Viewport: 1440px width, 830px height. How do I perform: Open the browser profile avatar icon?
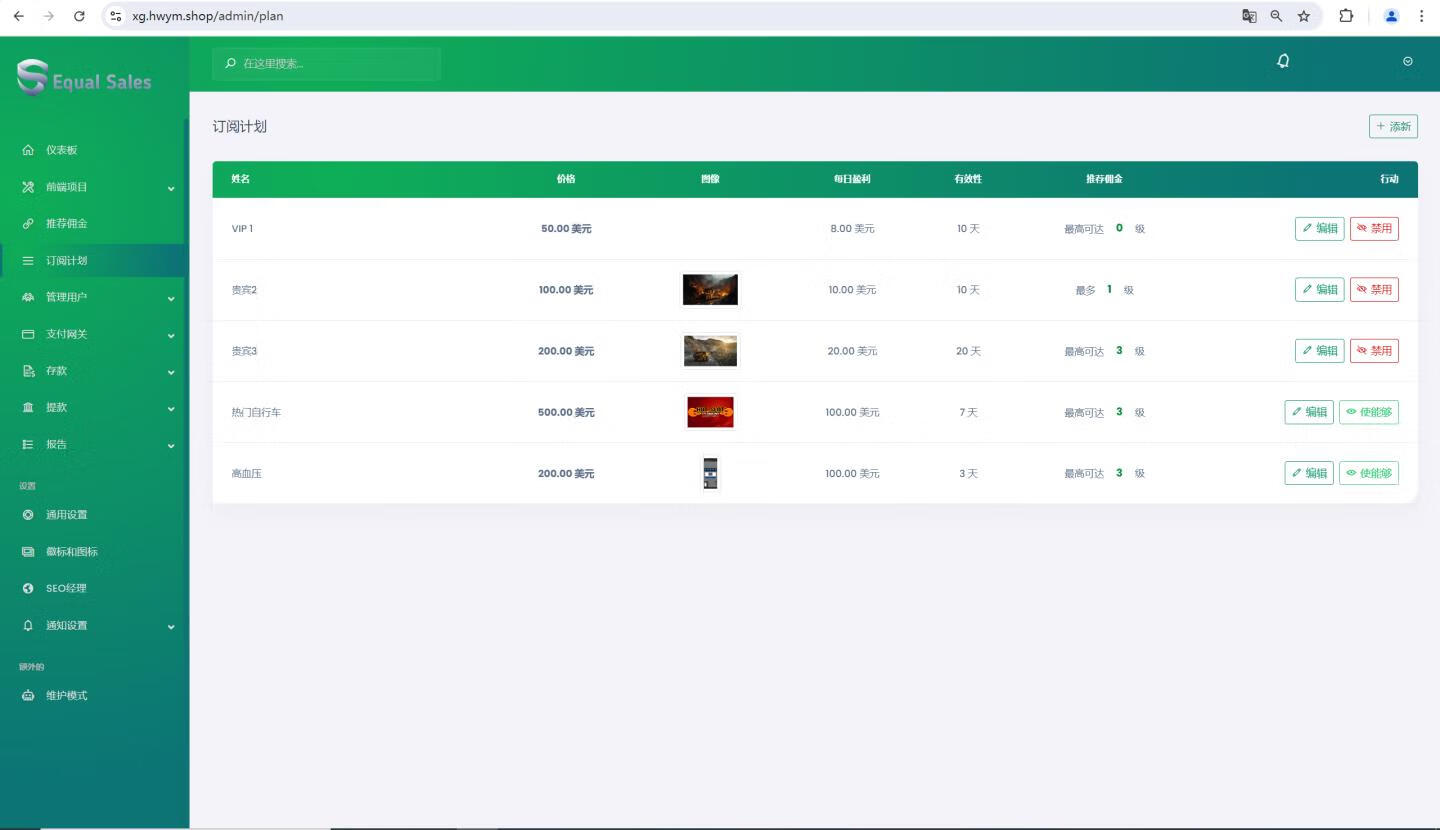[1391, 16]
